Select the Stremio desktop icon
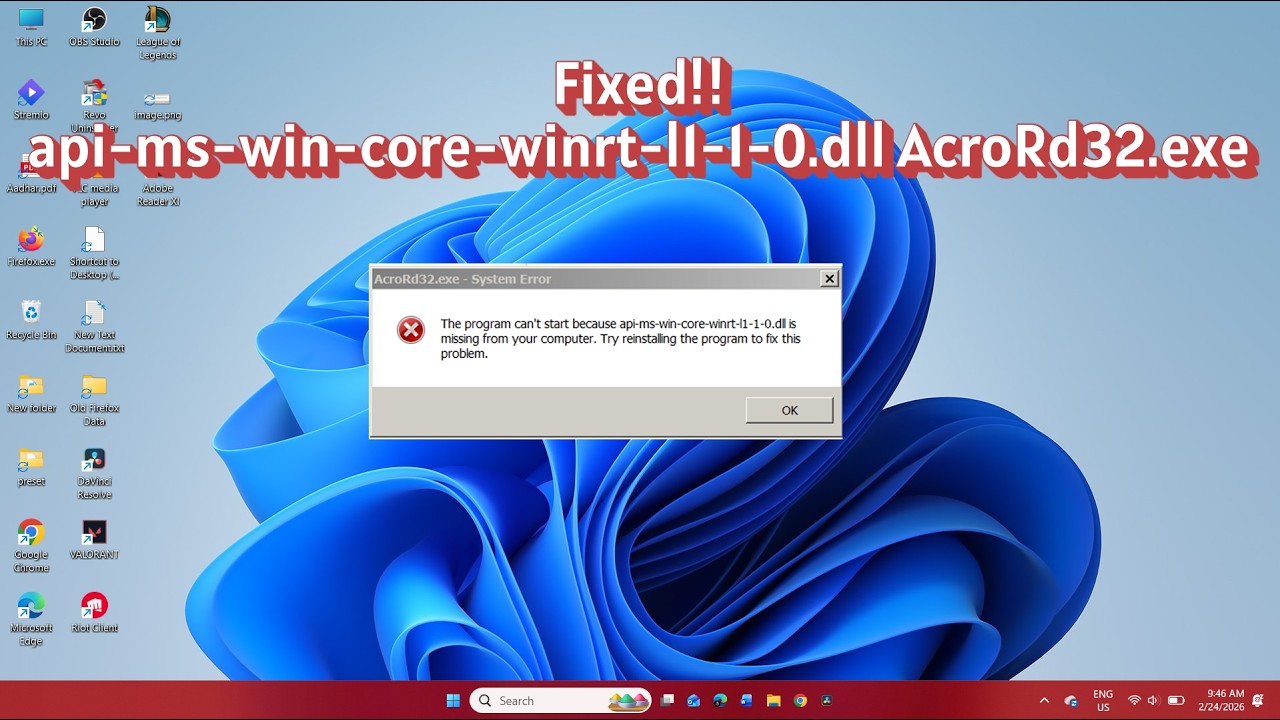Image resolution: width=1280 pixels, height=720 pixels. click(x=31, y=100)
